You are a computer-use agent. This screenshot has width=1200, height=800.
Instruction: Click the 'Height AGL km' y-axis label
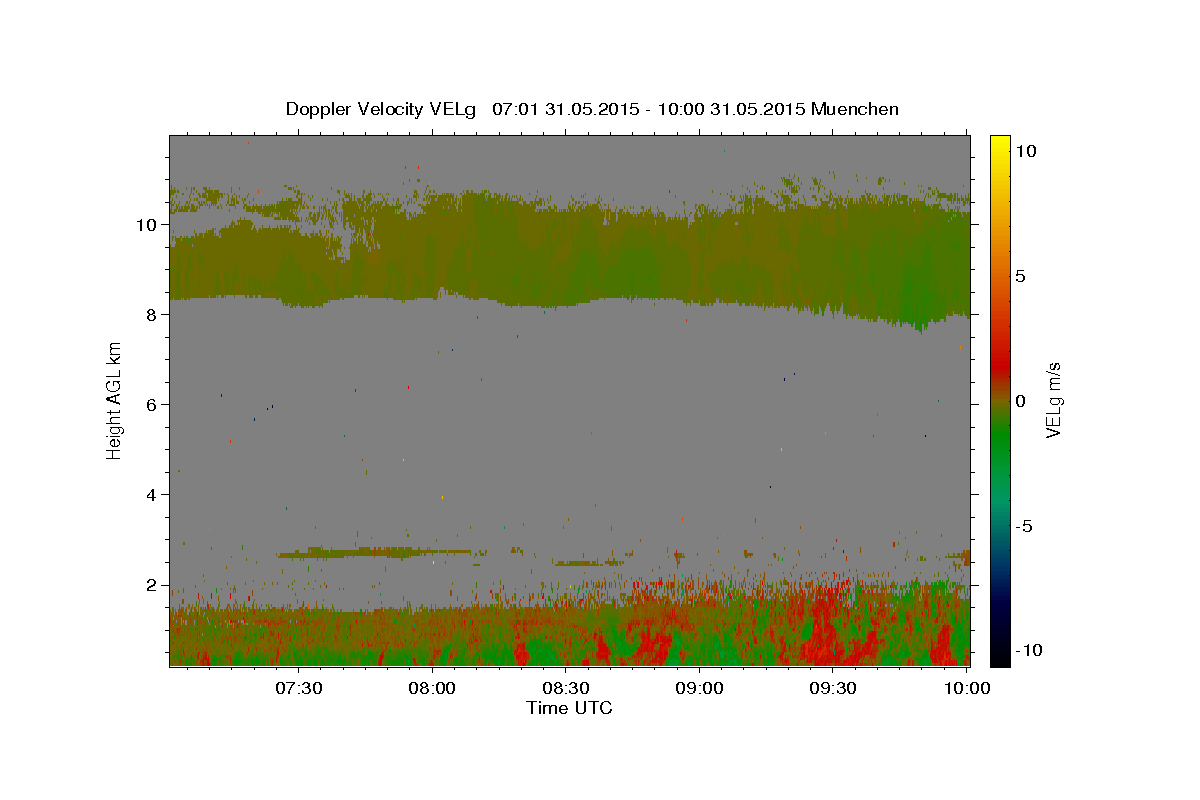point(114,400)
